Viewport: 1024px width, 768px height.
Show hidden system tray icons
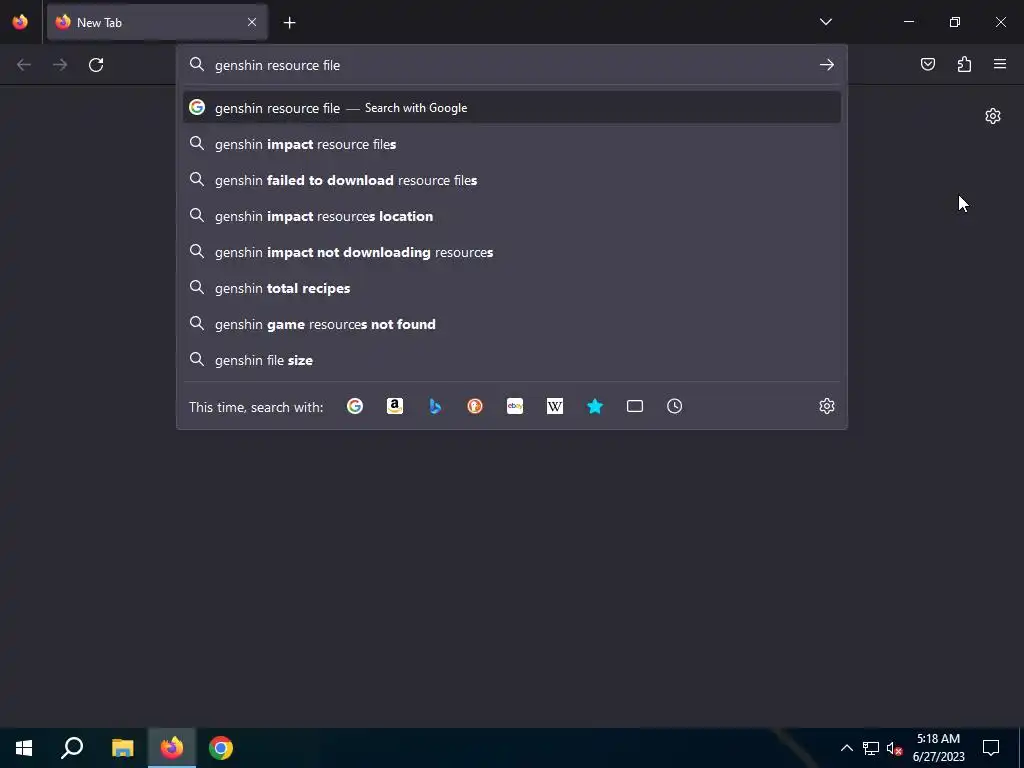pos(846,748)
